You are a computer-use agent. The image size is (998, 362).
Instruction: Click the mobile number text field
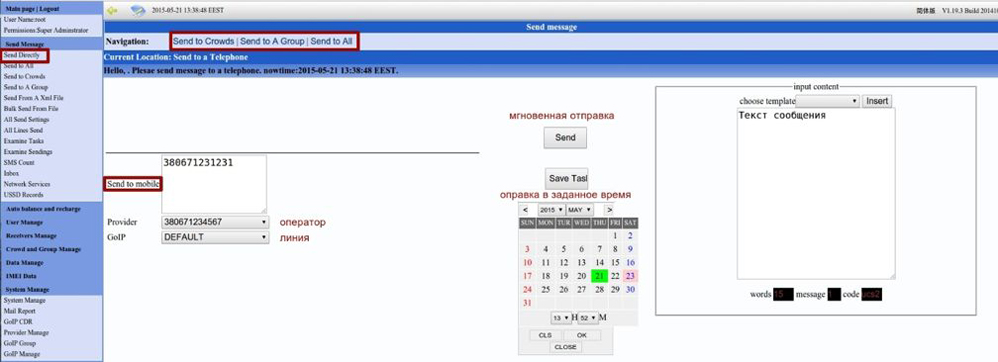(x=214, y=184)
